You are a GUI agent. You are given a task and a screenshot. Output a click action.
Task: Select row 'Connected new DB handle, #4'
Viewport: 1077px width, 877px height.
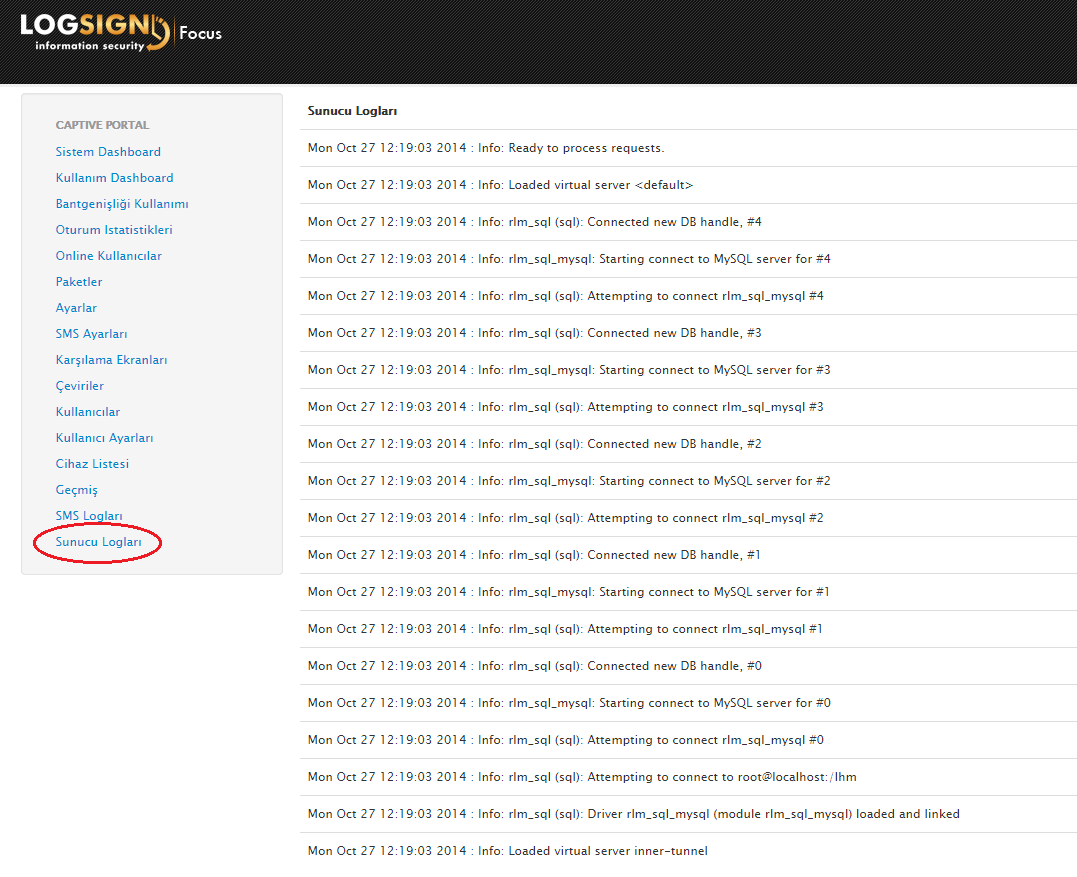point(688,223)
